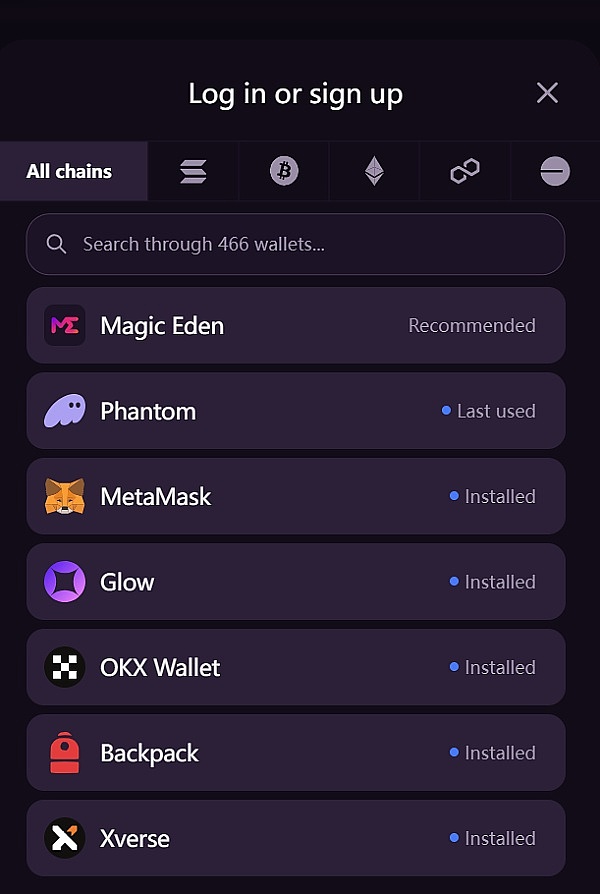Close the login dialog
This screenshot has width=600, height=894.
(547, 93)
